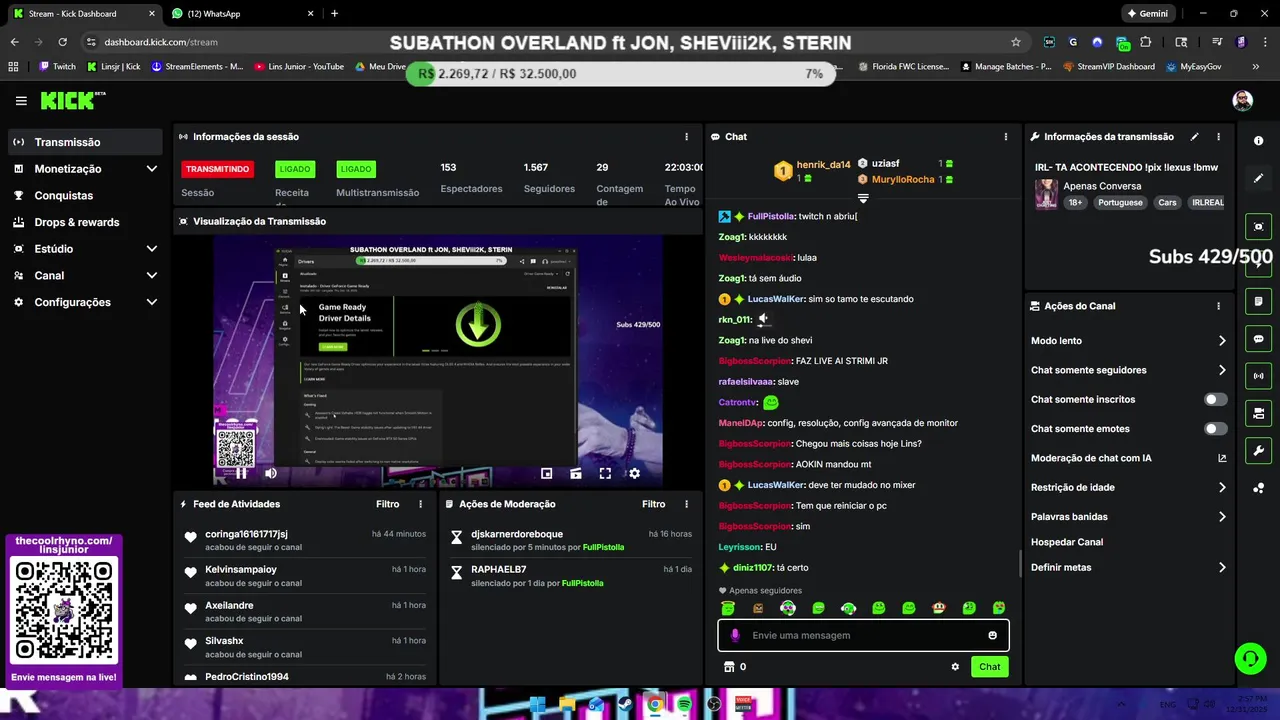
Task: Expand the Estúdio sidebar section
Action: (x=152, y=249)
